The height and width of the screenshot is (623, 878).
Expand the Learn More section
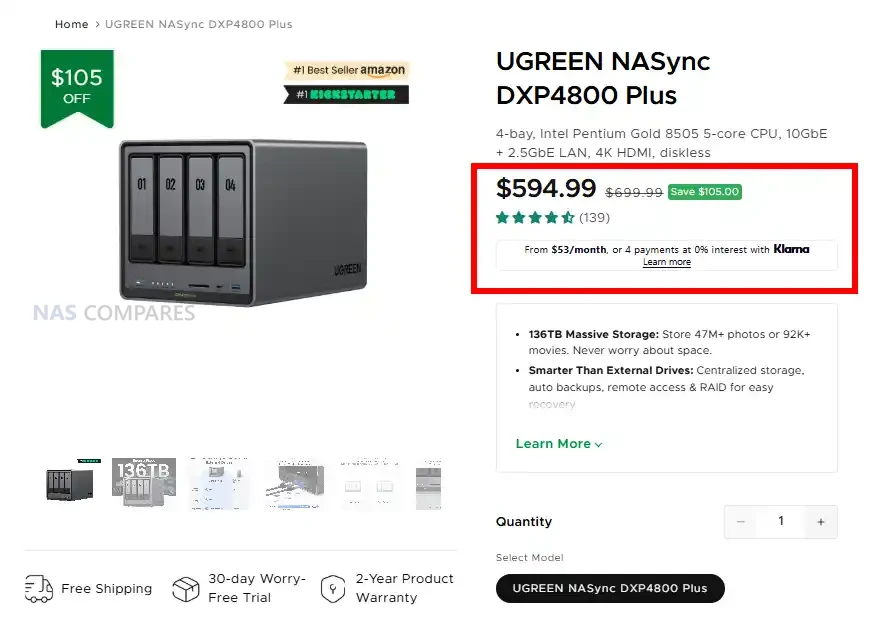point(559,444)
